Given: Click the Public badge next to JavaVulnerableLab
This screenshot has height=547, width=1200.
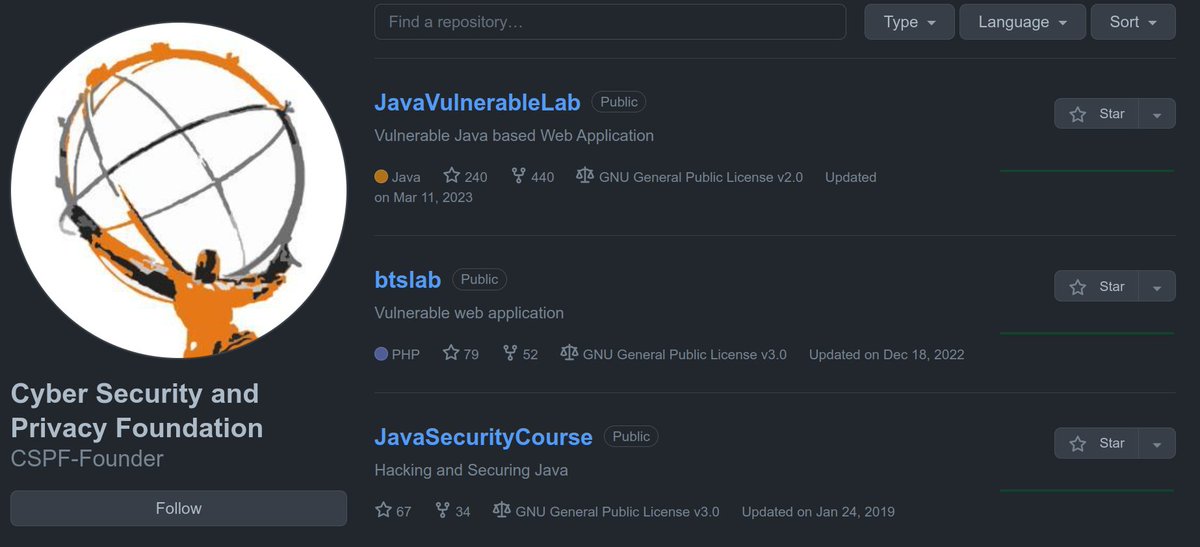Looking at the screenshot, I should (x=619, y=102).
